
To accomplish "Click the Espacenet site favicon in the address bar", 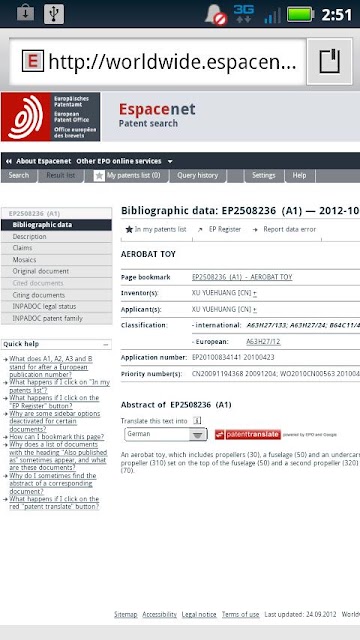I will (33, 62).
